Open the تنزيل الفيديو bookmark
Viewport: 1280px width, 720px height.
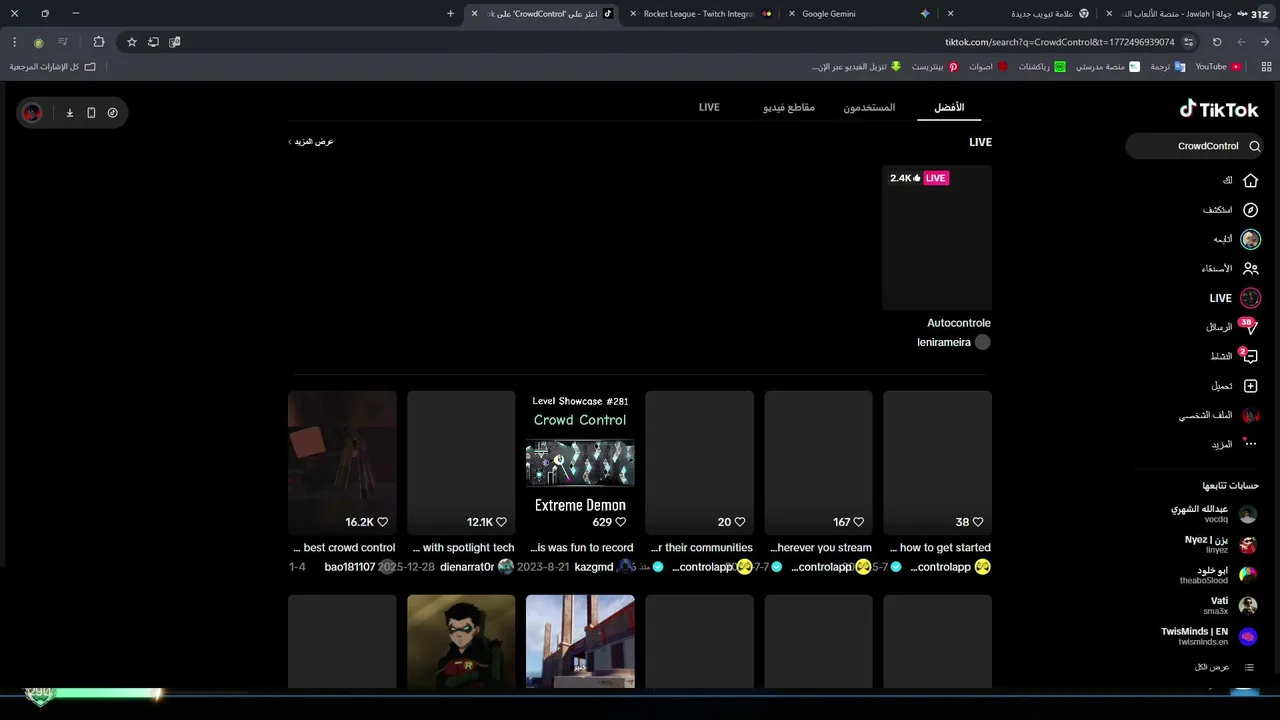tap(856, 66)
